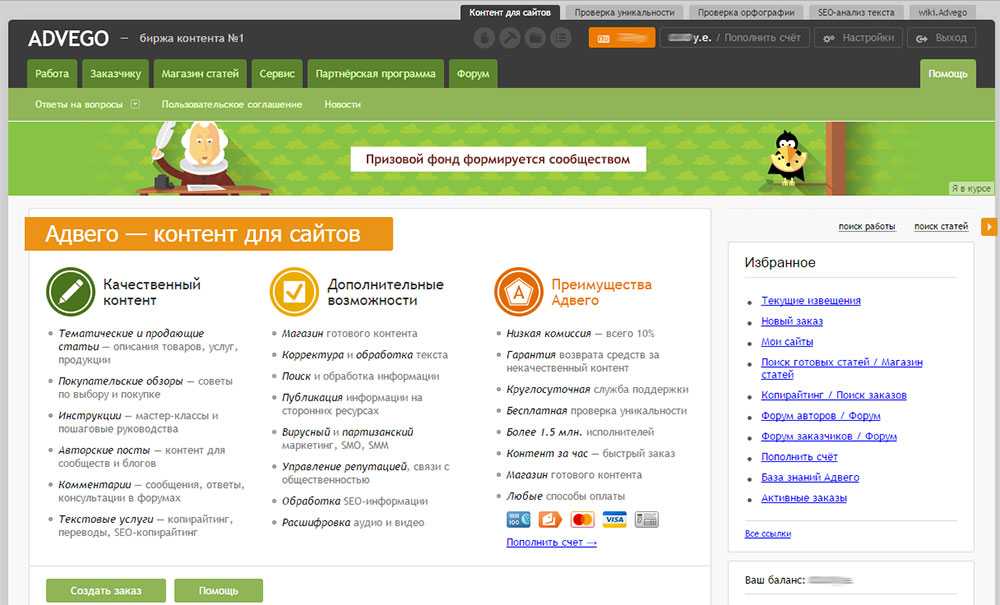Click the green pencil Качественный контент icon
The width and height of the screenshot is (1000, 605).
[71, 291]
